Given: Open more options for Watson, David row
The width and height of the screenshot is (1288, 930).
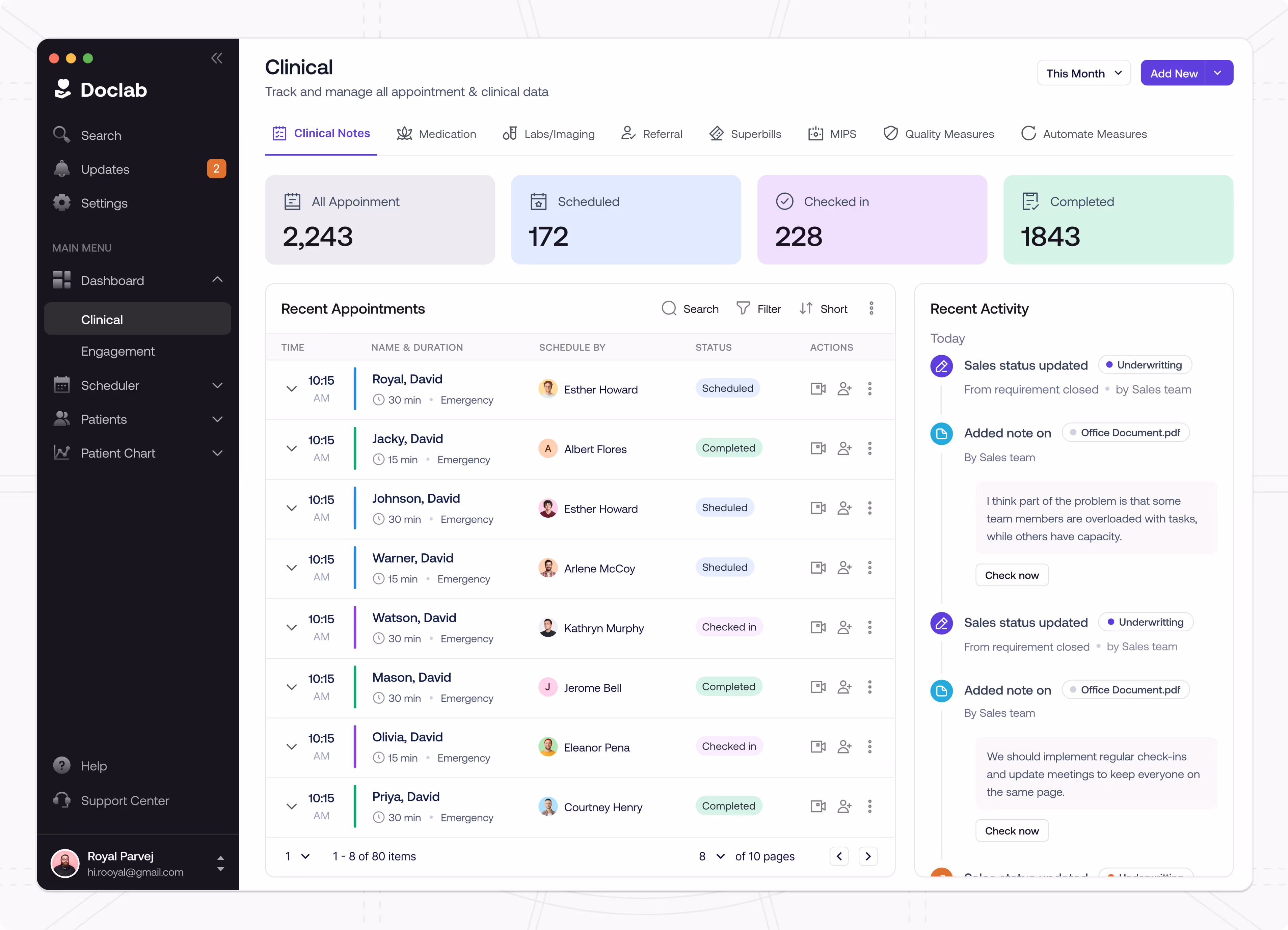Looking at the screenshot, I should point(869,627).
